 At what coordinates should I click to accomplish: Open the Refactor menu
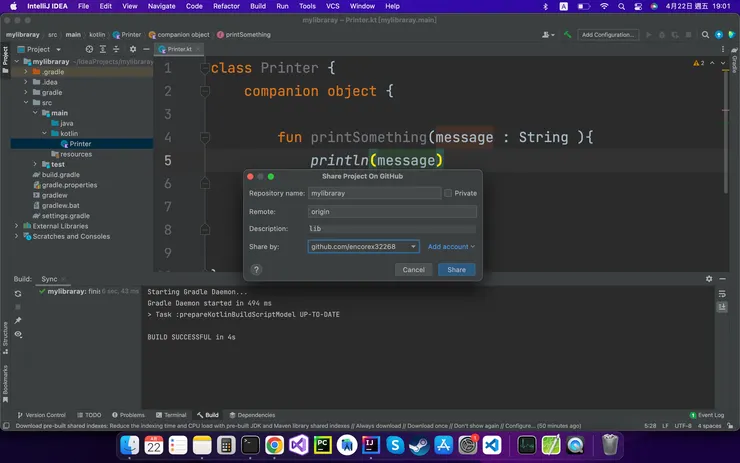click(x=226, y=6)
